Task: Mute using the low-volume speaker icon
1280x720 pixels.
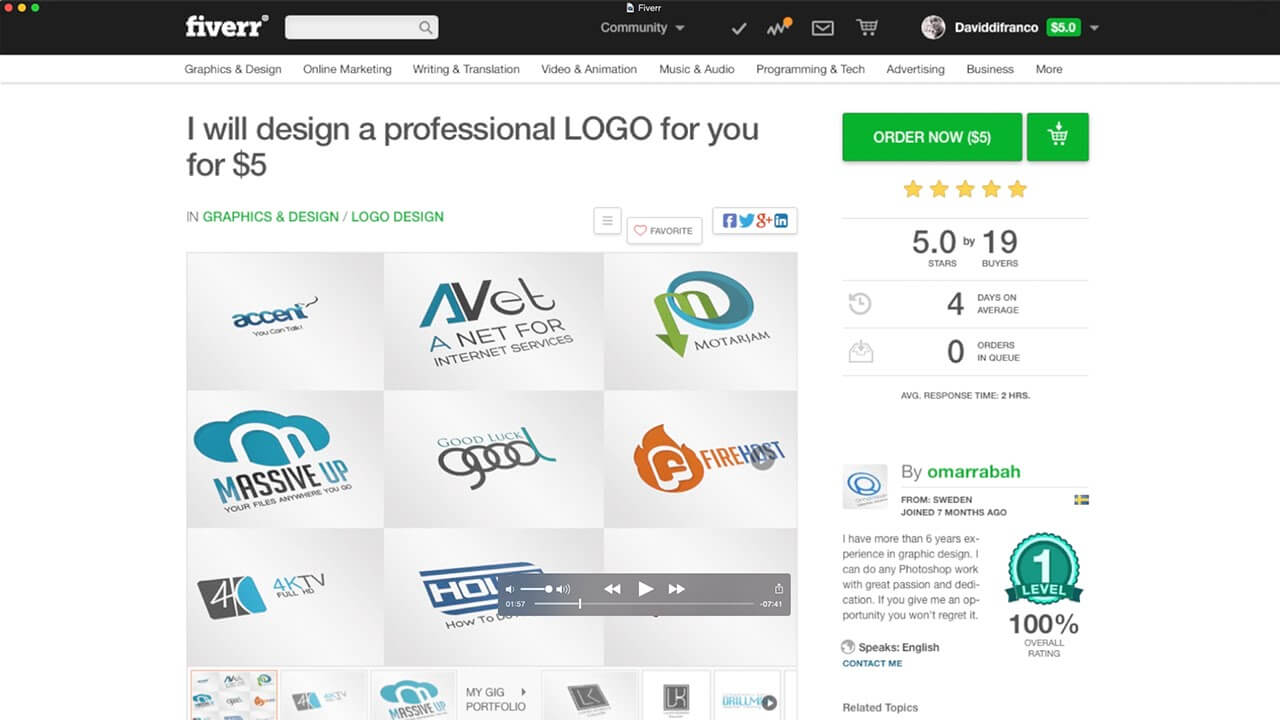Action: pos(510,589)
